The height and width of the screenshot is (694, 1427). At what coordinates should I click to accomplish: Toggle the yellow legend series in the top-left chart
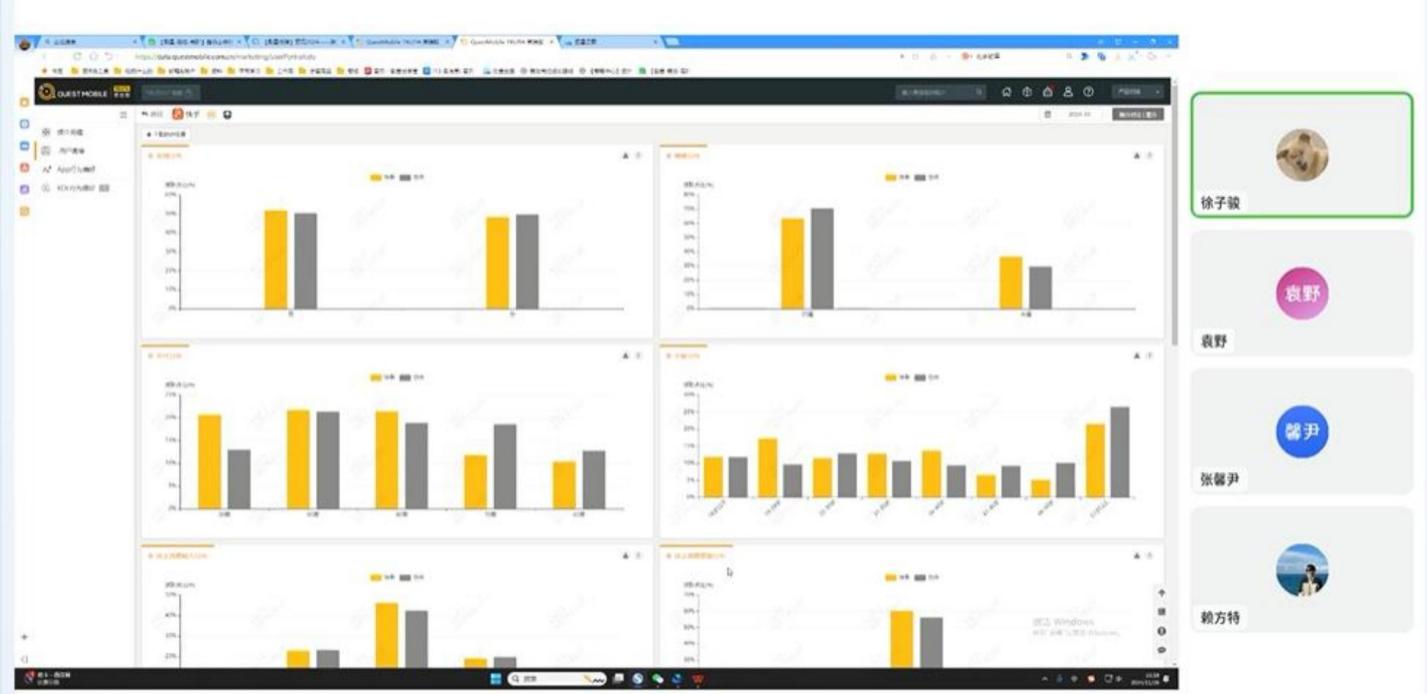click(x=384, y=177)
